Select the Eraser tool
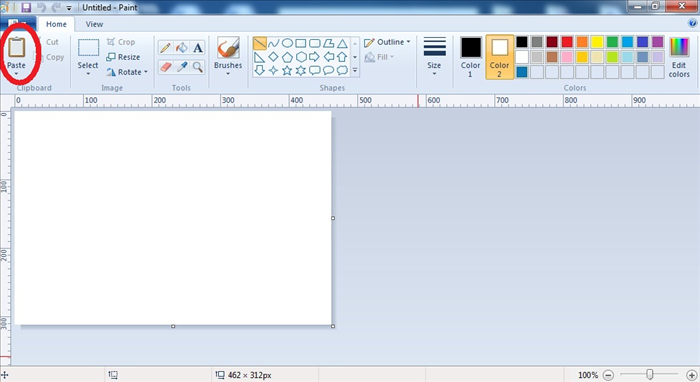This screenshot has height=382, width=700. click(165, 67)
